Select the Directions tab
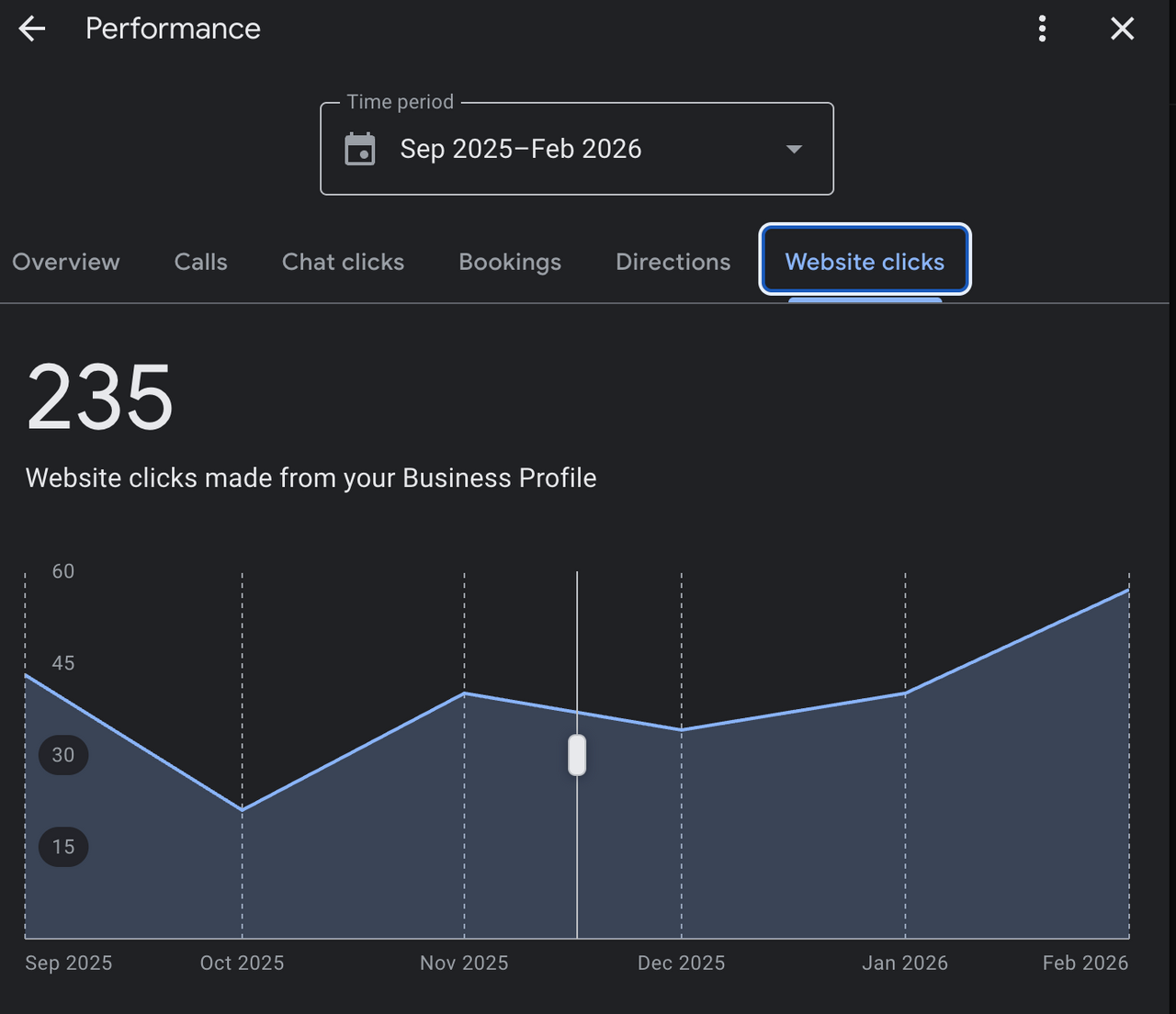This screenshot has height=1014, width=1176. tap(673, 262)
